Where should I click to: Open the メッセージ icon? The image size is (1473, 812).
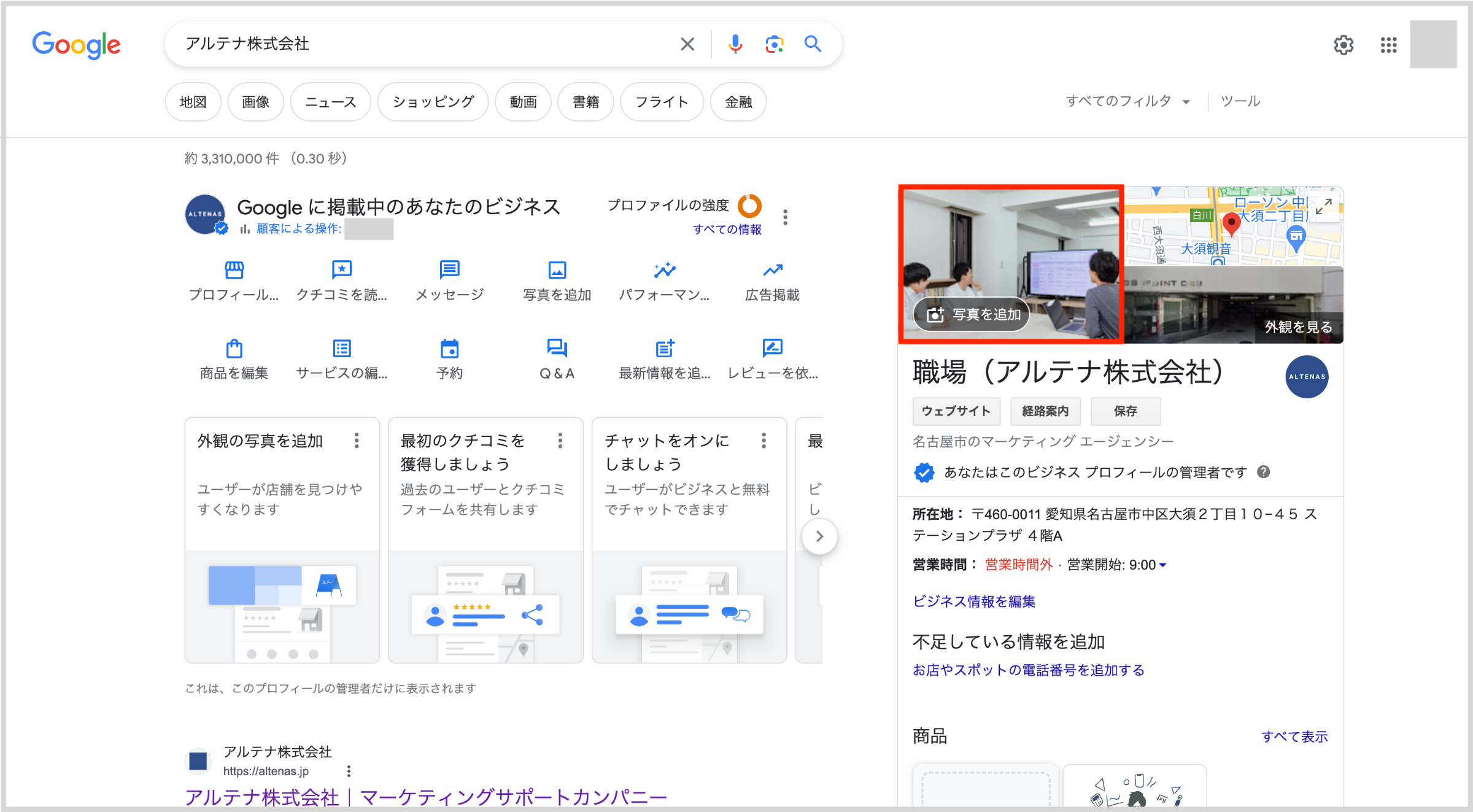[x=450, y=270]
